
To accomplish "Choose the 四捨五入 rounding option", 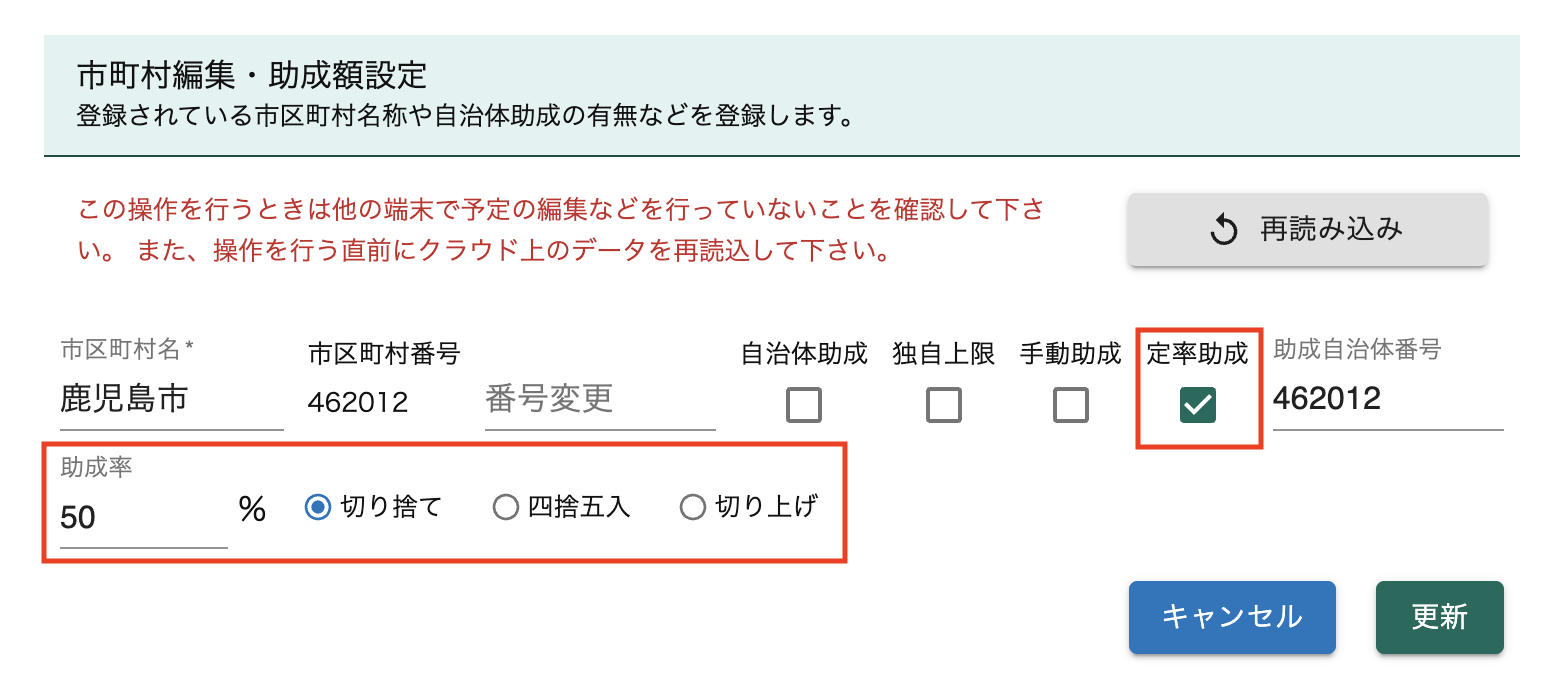I will point(506,508).
